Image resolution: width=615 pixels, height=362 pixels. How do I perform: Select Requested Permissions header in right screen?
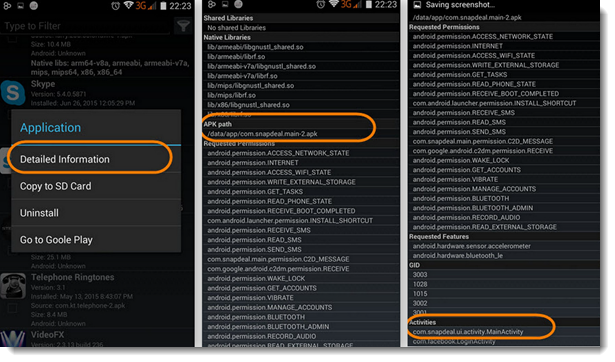point(444,27)
